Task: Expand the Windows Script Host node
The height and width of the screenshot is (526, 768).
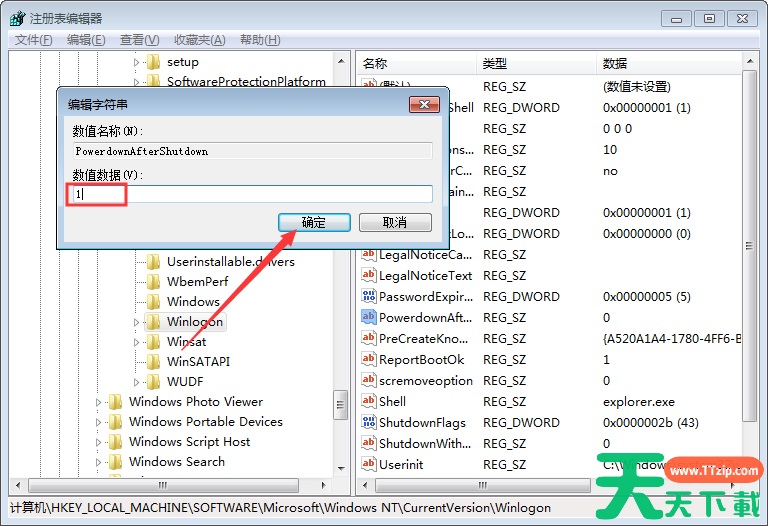Action: [98, 442]
